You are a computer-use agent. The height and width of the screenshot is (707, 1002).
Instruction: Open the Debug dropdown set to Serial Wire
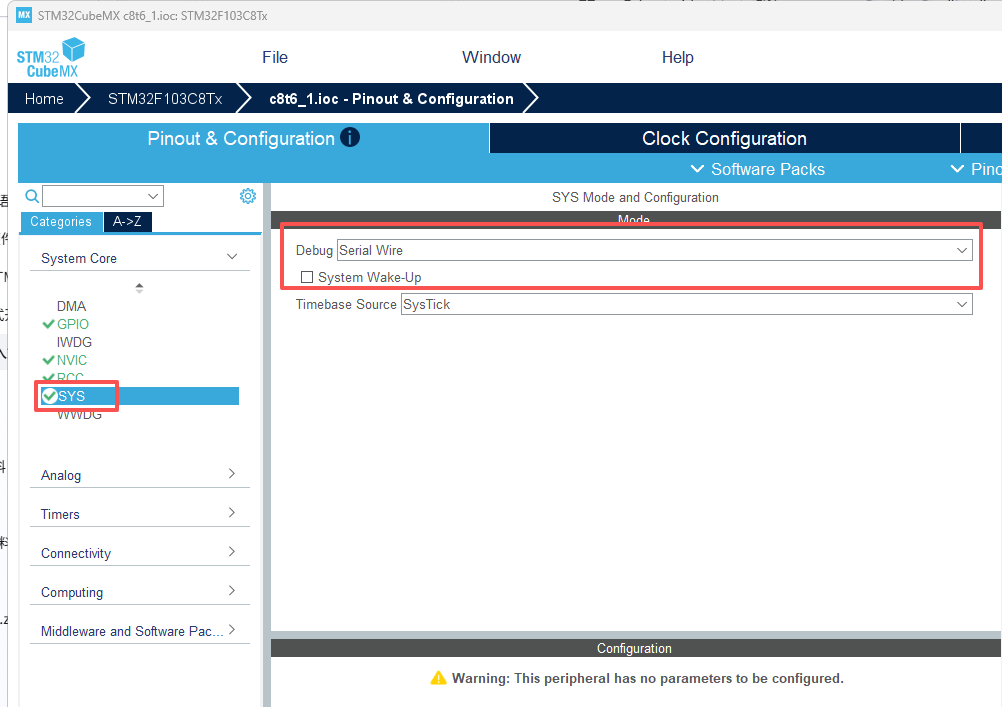tap(654, 250)
